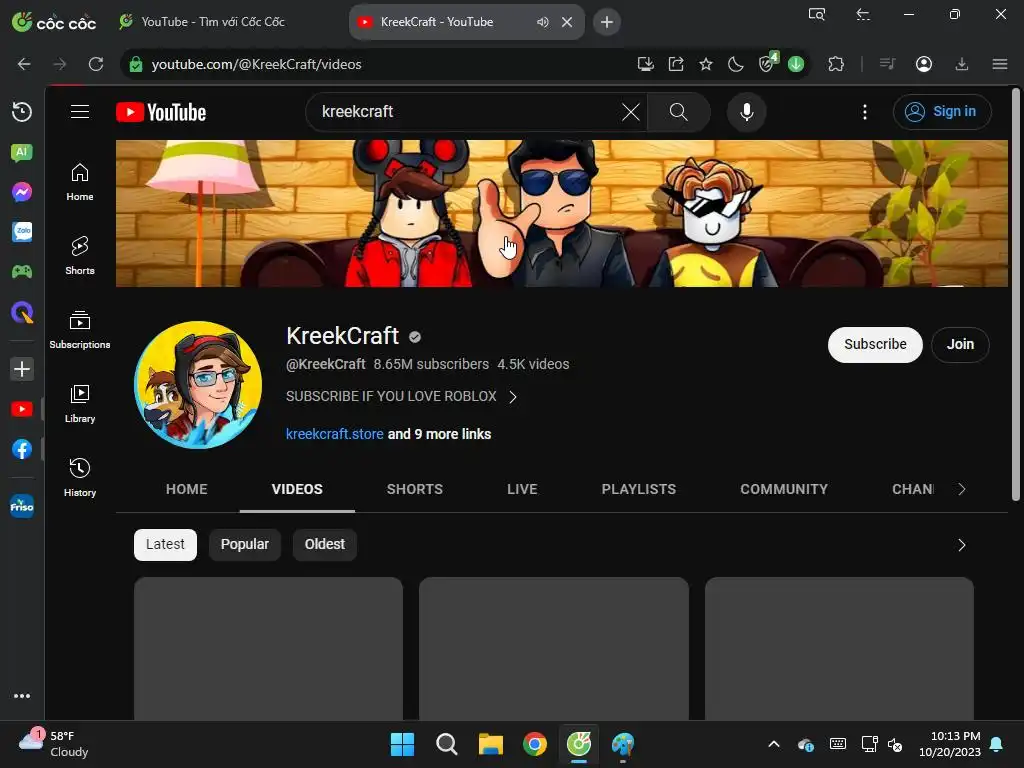The height and width of the screenshot is (768, 1024).
Task: Switch to SHORTS channel tab
Action: tap(415, 489)
